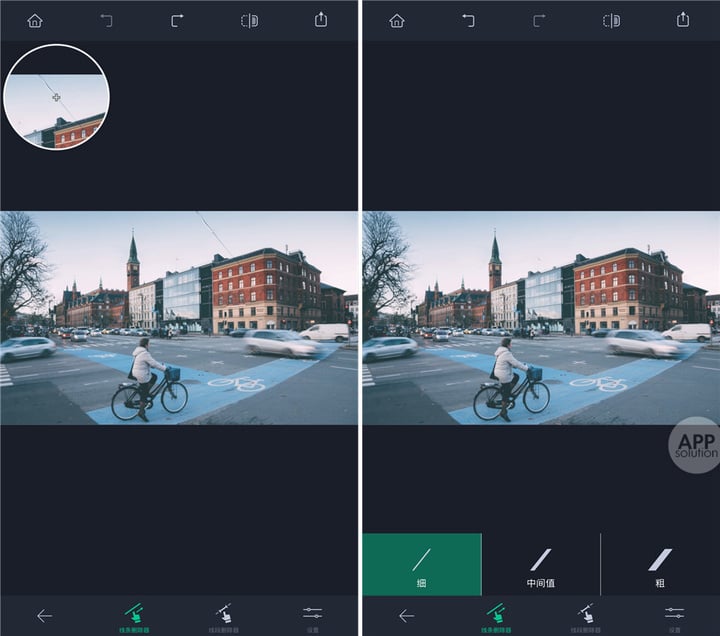This screenshot has height=636, width=720.
Task: Tap the share export icon in right screen
Action: pyautogui.click(x=683, y=20)
